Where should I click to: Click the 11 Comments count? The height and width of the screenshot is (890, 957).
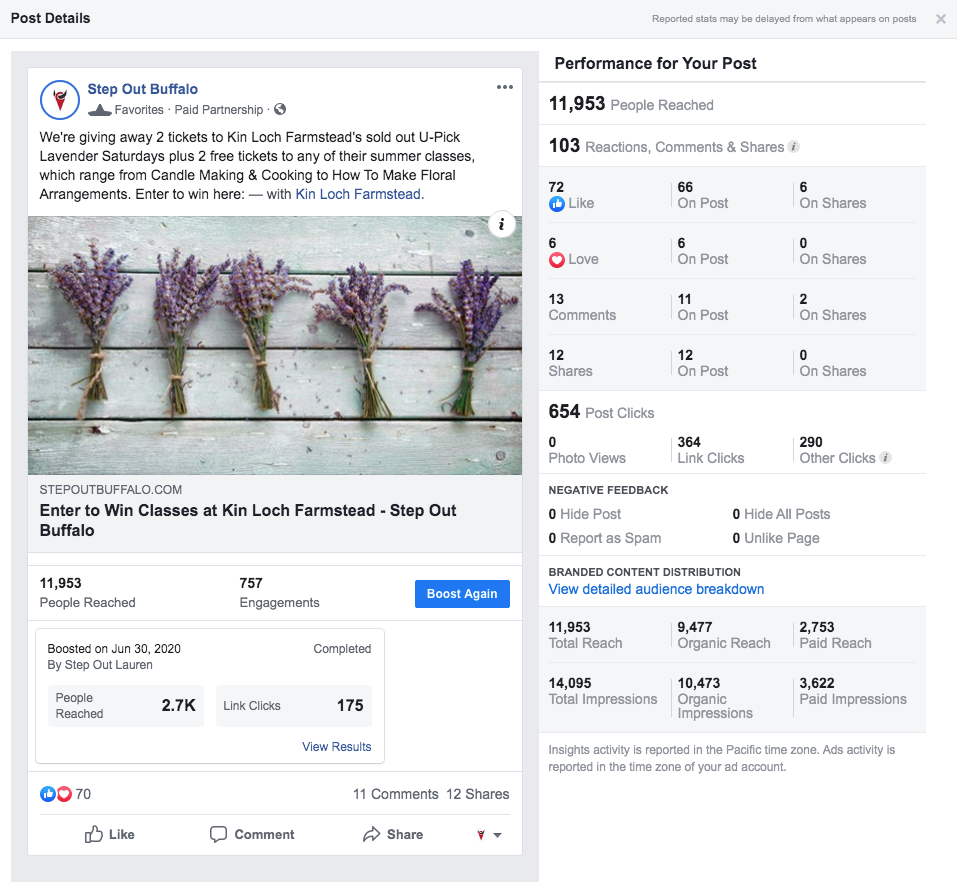pos(395,794)
